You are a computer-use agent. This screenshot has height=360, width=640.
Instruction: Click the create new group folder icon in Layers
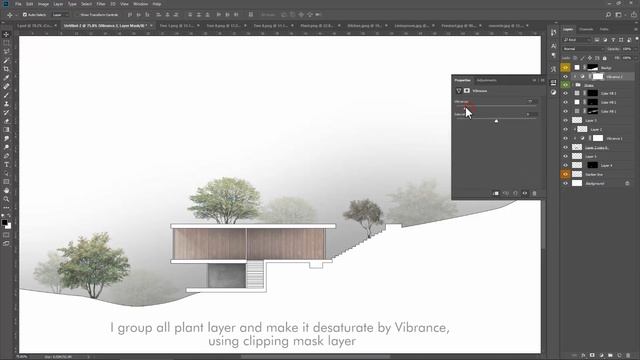point(610,356)
